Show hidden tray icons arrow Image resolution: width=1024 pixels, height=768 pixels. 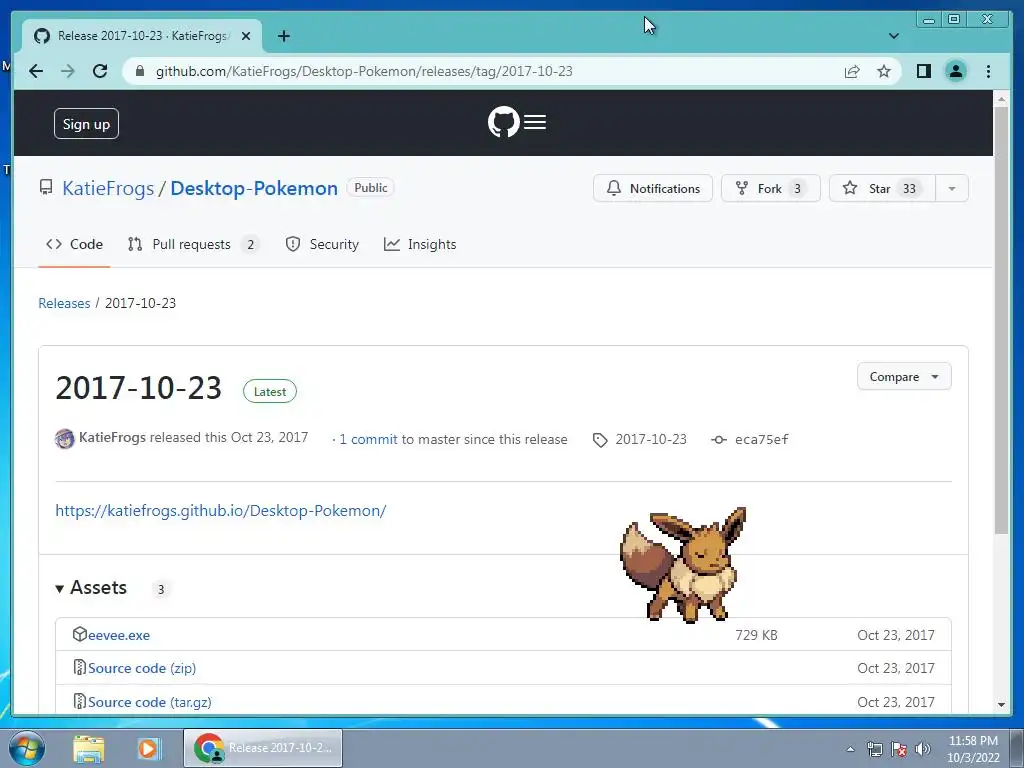[x=850, y=749]
